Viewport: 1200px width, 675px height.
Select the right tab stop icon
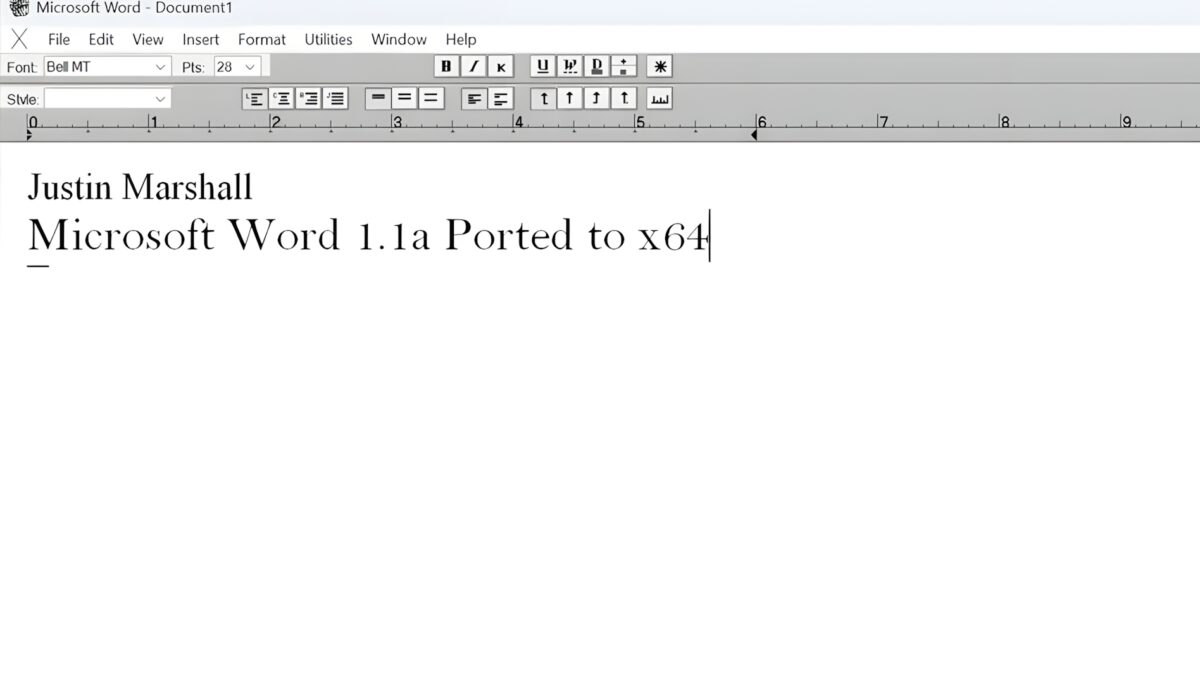pyautogui.click(x=597, y=98)
